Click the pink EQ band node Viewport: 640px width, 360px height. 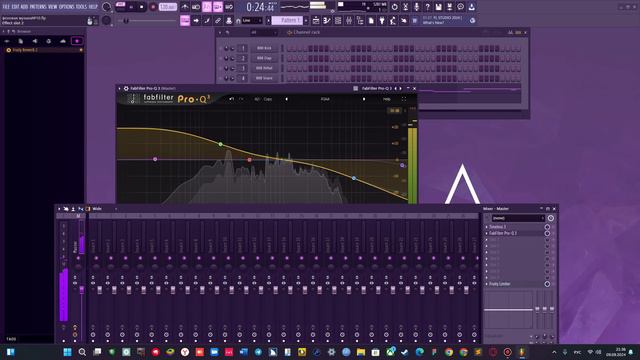(155, 159)
